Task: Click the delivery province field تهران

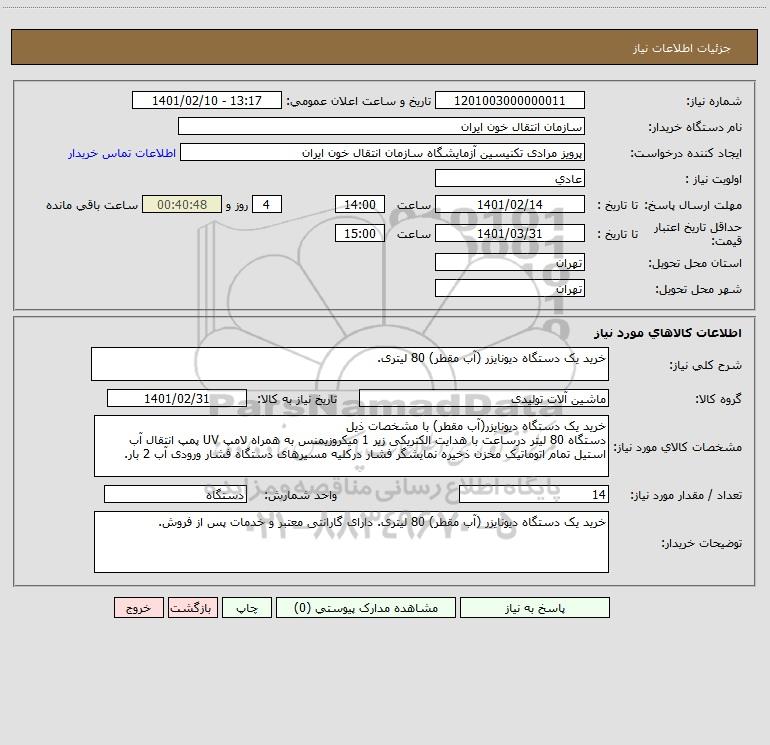Action: 510,262
